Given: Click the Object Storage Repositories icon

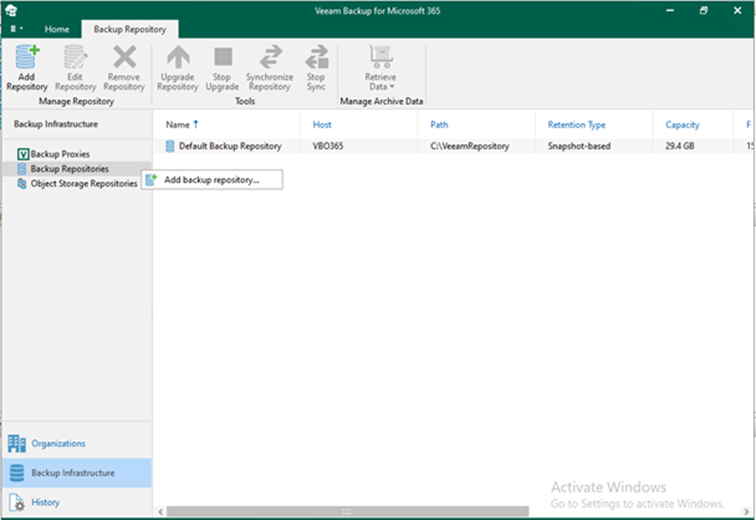Looking at the screenshot, I should (22, 184).
